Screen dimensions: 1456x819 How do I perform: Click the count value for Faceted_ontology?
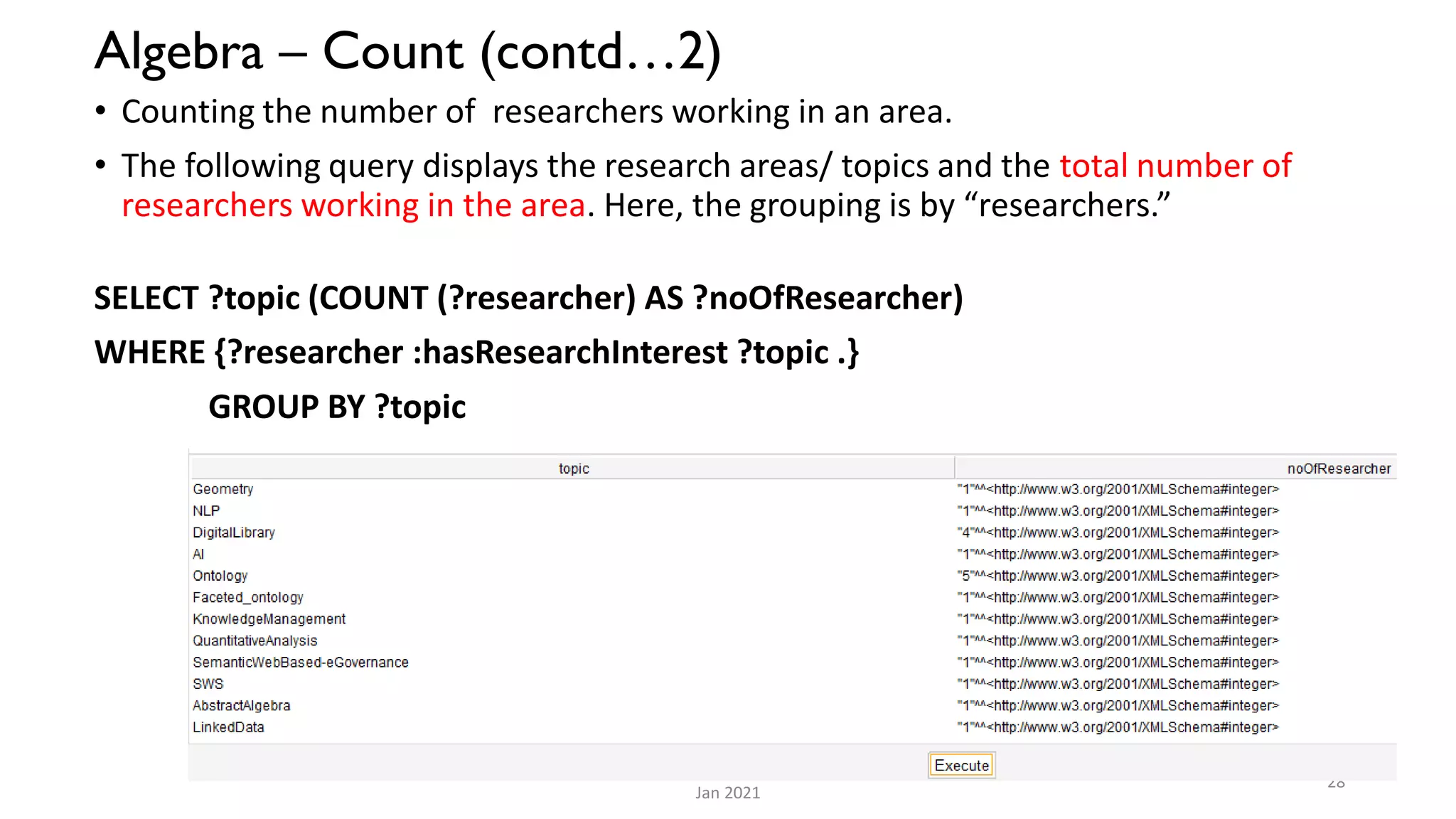[x=1118, y=597]
